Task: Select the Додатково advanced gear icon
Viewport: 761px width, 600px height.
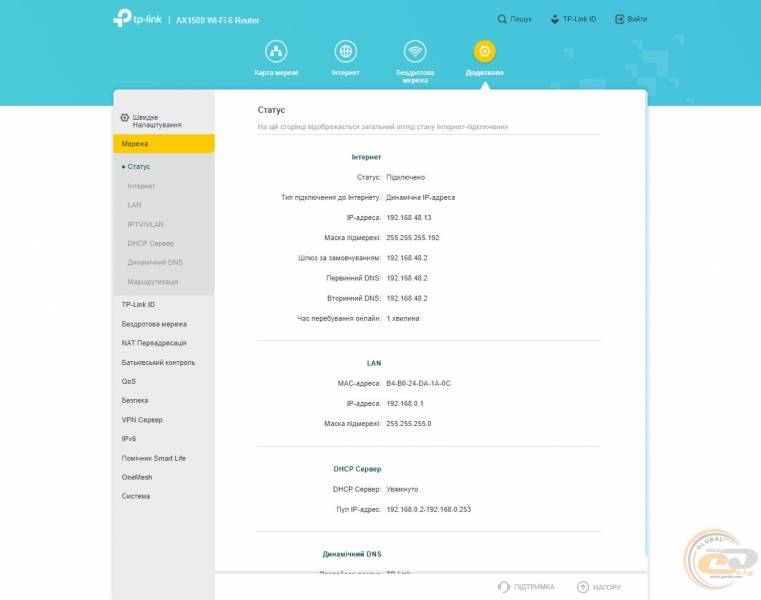Action: point(484,51)
